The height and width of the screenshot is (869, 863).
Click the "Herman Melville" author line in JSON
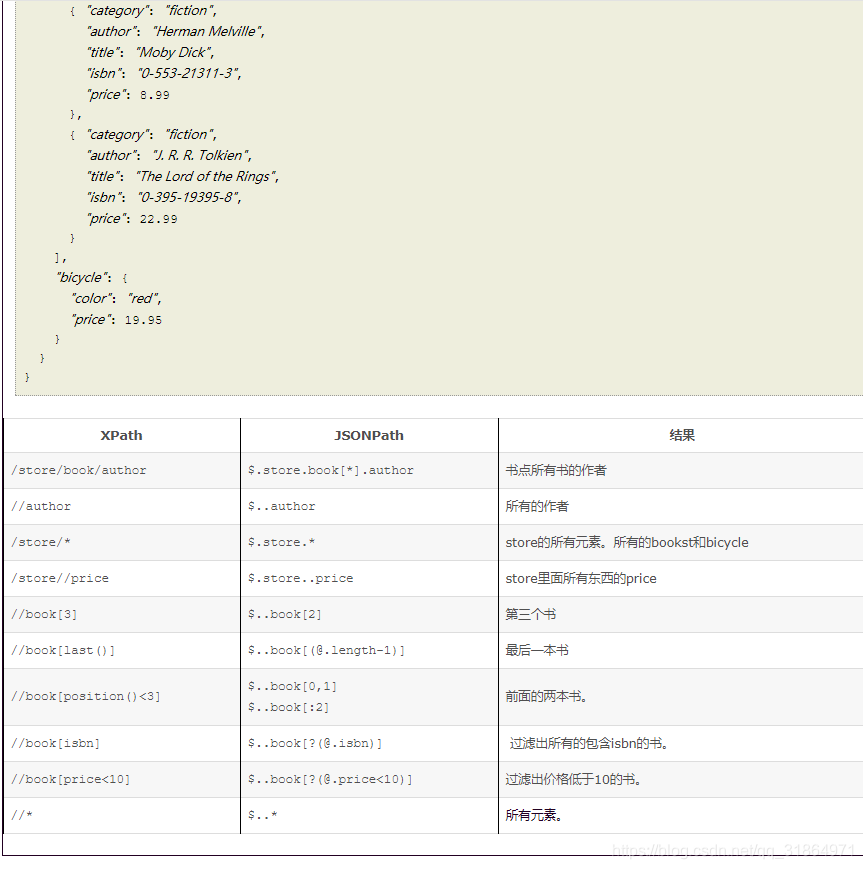click(x=175, y=32)
